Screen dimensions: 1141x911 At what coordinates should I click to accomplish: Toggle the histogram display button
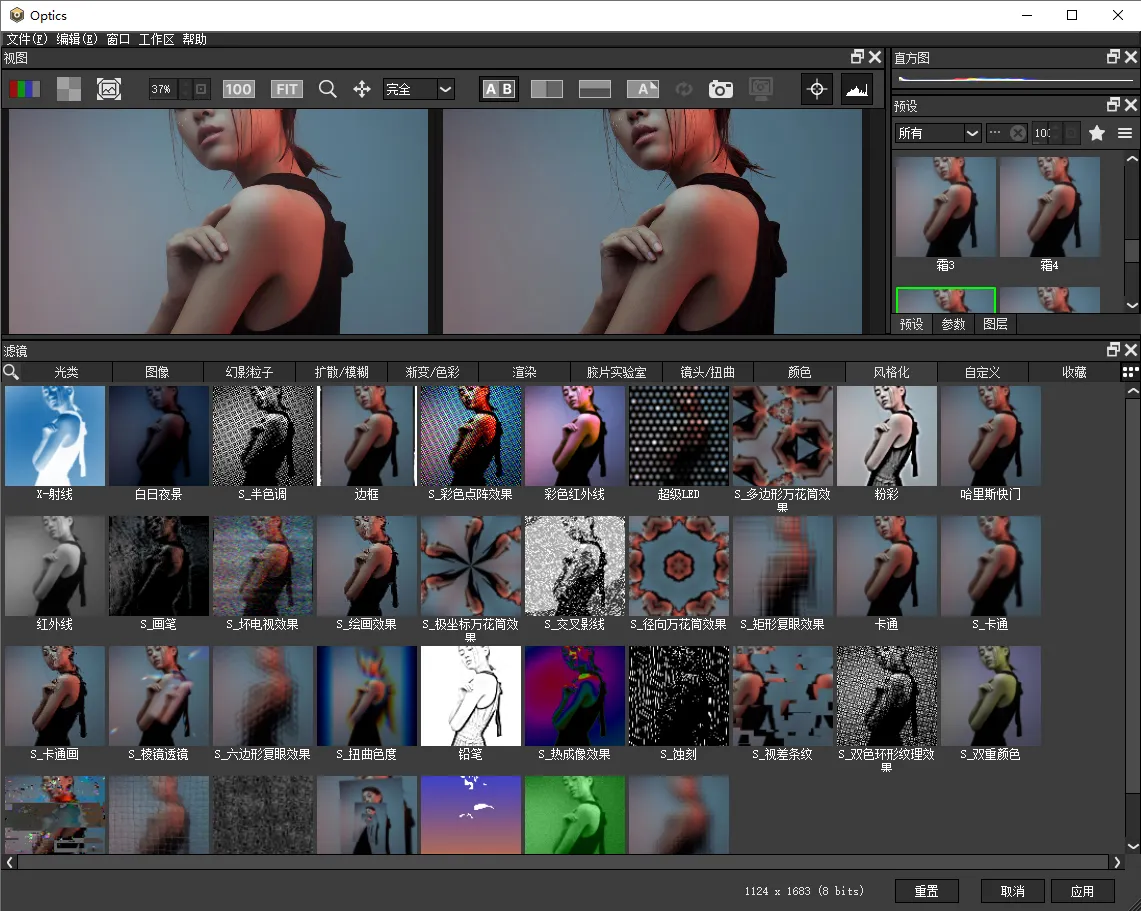click(x=857, y=89)
